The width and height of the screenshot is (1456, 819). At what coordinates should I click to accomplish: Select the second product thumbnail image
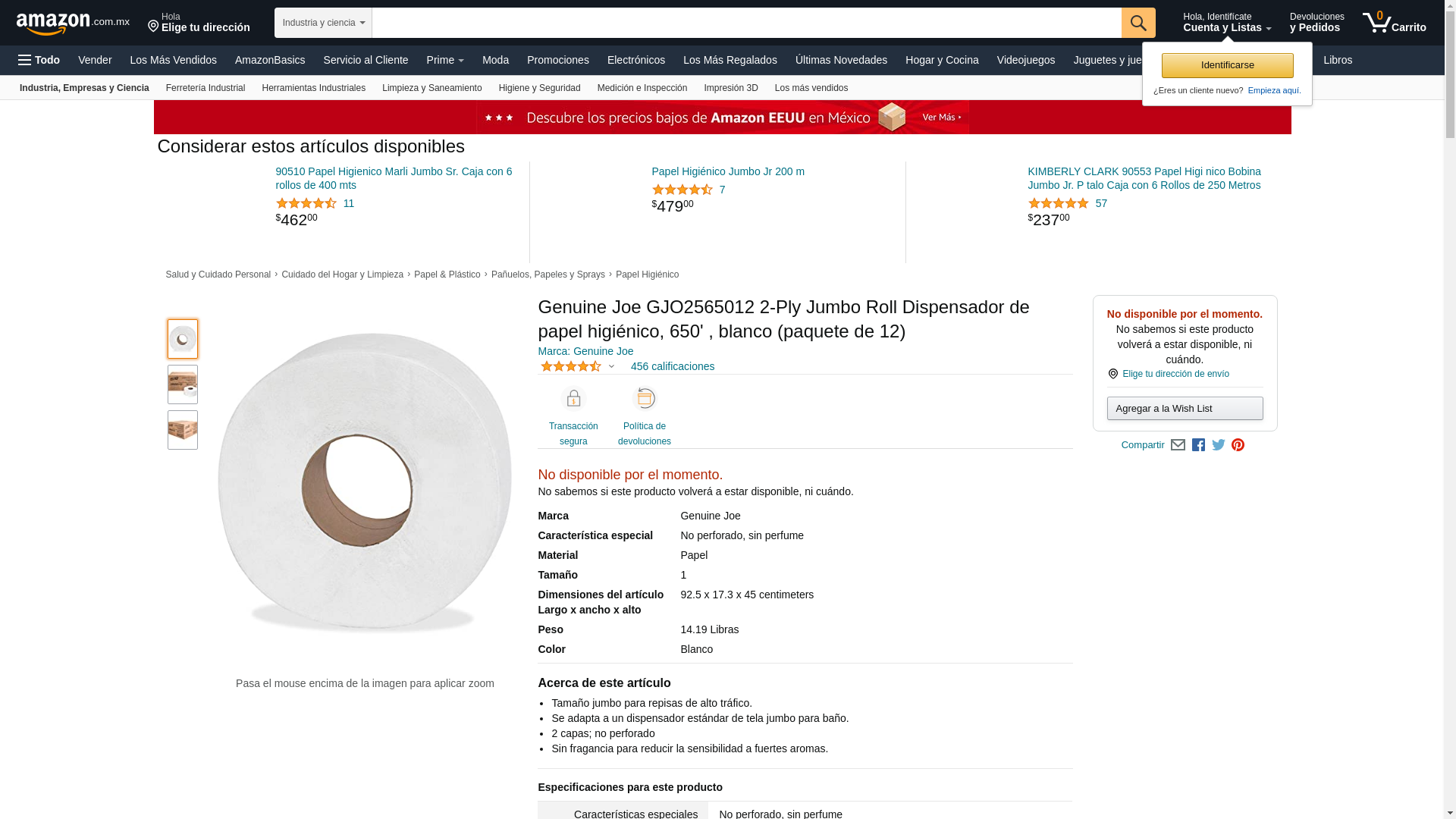pyautogui.click(x=183, y=384)
